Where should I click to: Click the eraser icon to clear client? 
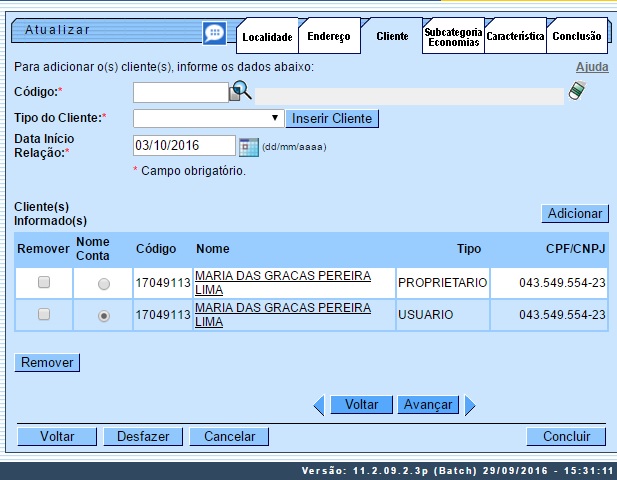click(x=577, y=91)
